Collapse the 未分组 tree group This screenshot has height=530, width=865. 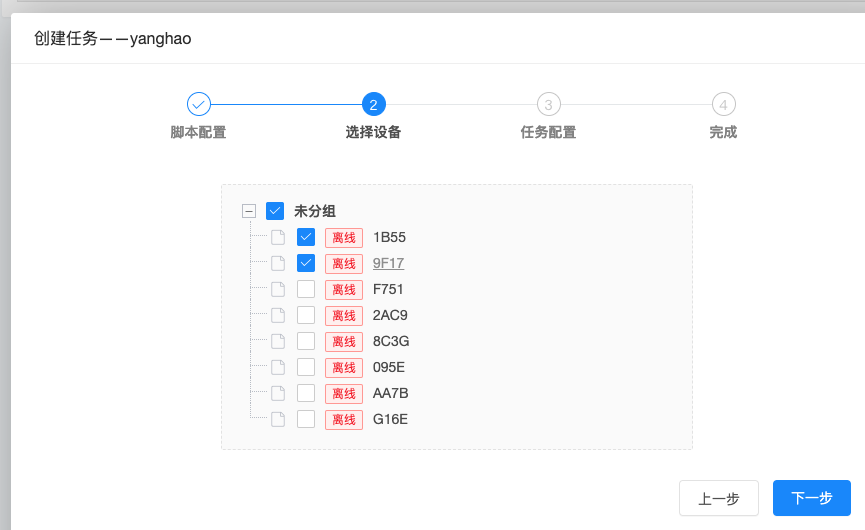tap(249, 211)
